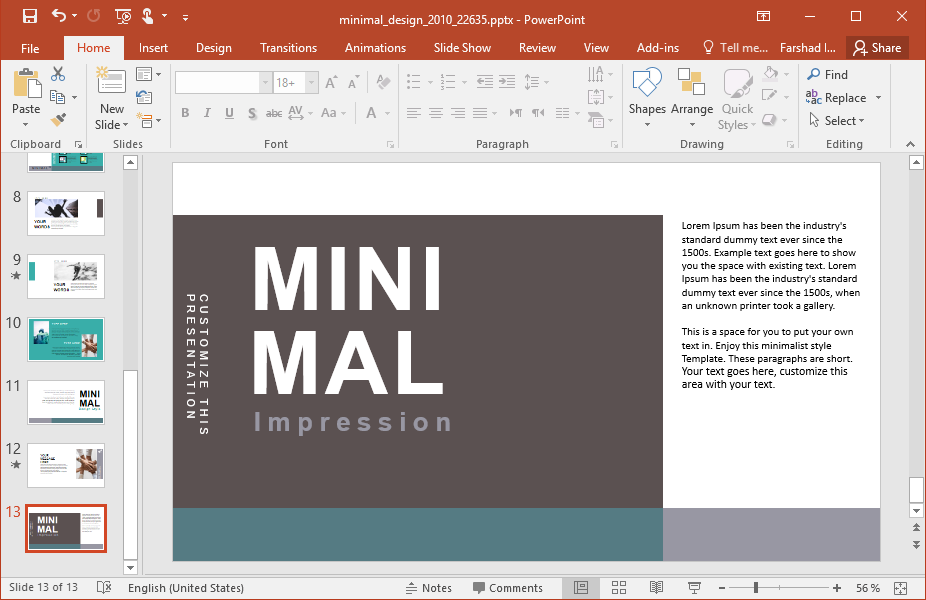This screenshot has height=600, width=926.
Task: Open the font size dropdown
Action: point(312,83)
